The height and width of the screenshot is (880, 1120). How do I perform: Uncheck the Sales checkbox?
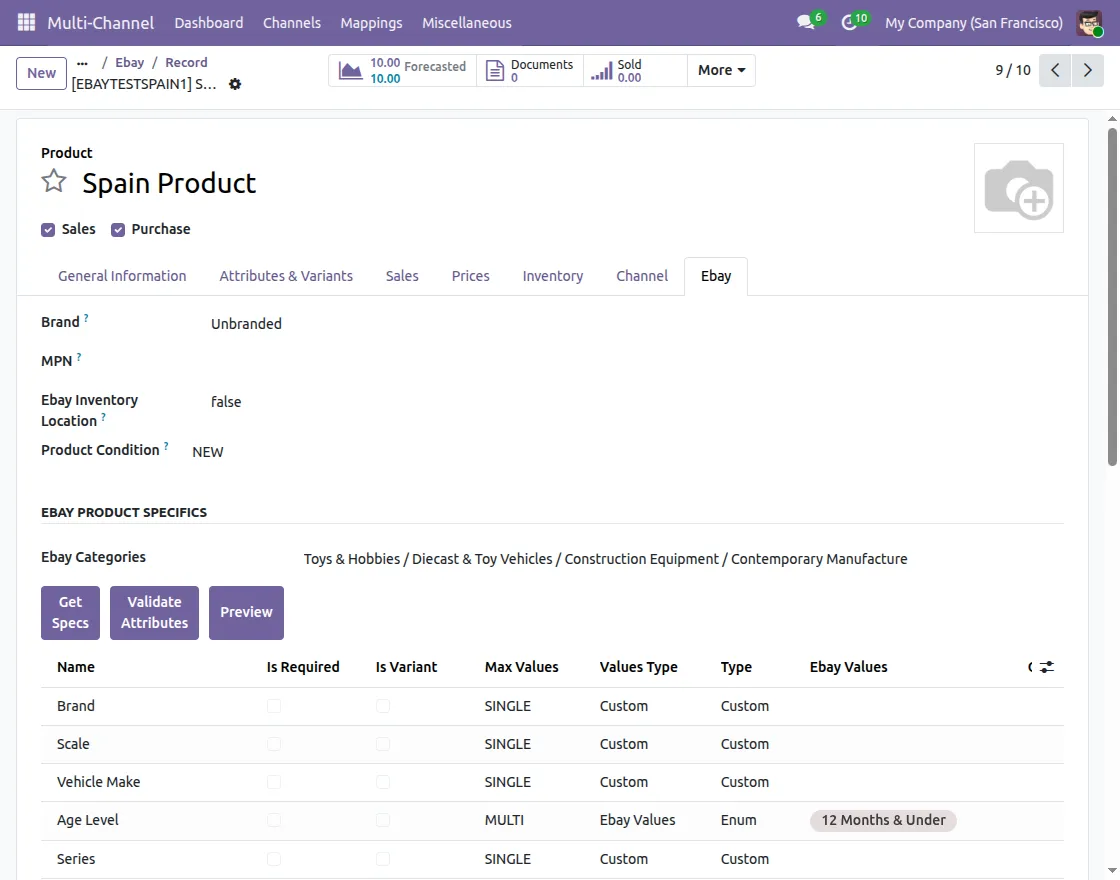click(48, 230)
